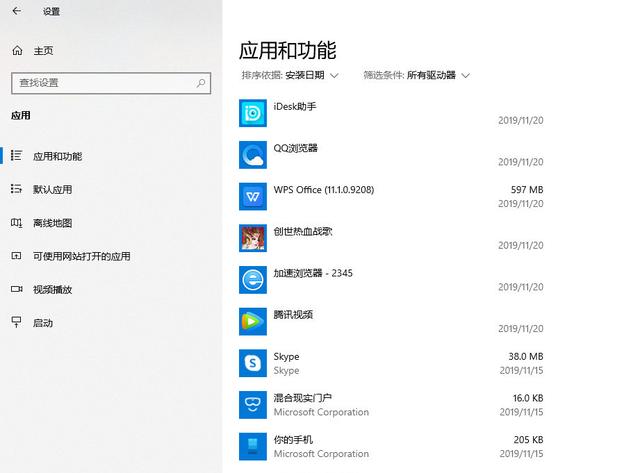Go back with the arrow in Settings

click(x=16, y=11)
